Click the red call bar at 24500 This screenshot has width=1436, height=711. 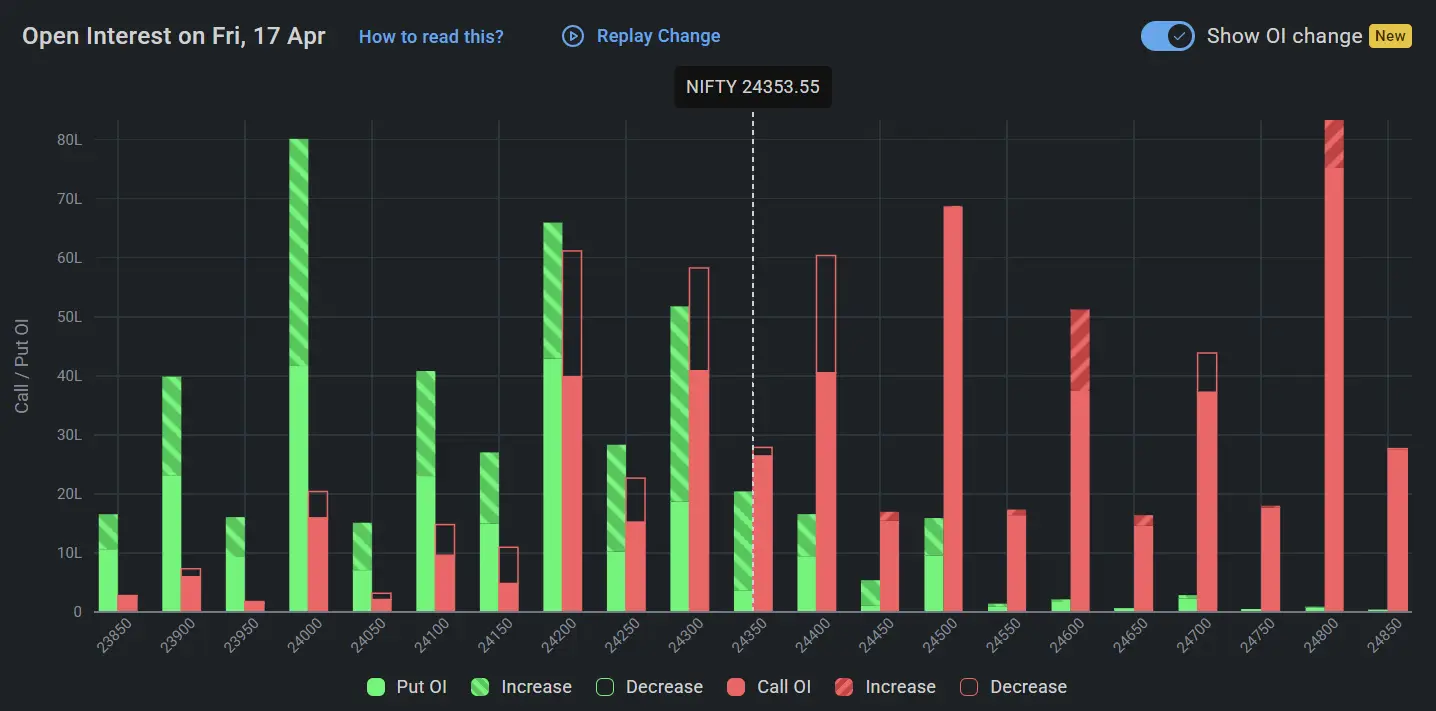953,420
